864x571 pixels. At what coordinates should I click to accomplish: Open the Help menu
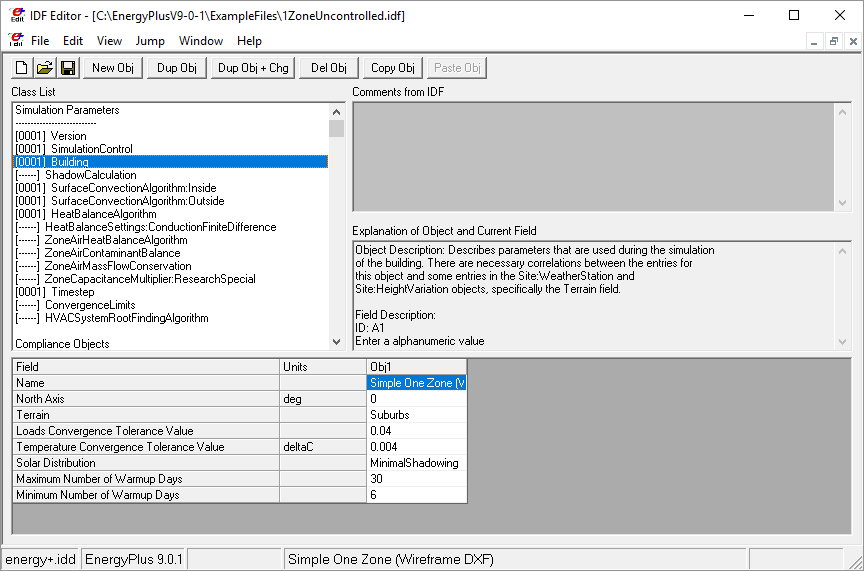[249, 41]
